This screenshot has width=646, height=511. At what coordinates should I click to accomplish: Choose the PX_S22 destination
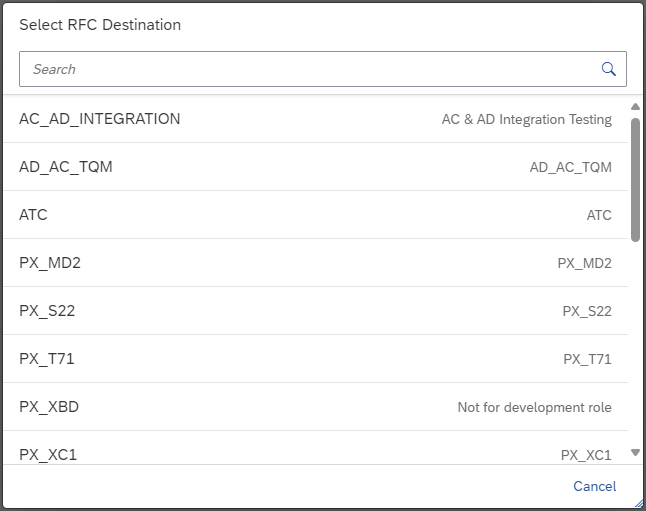coord(47,311)
